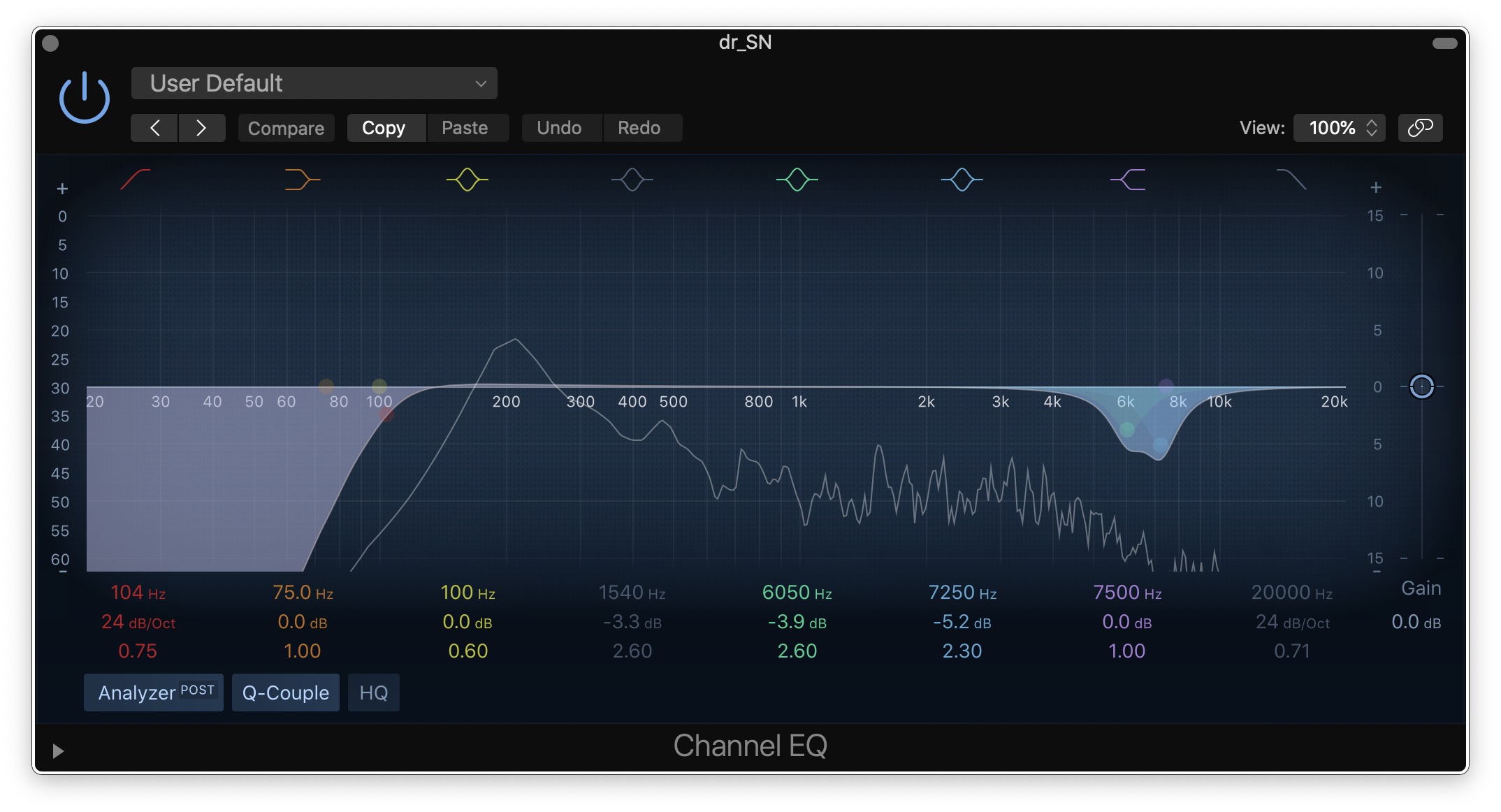Open the User Default preset dropdown
The height and width of the screenshot is (812, 1501).
pos(314,84)
